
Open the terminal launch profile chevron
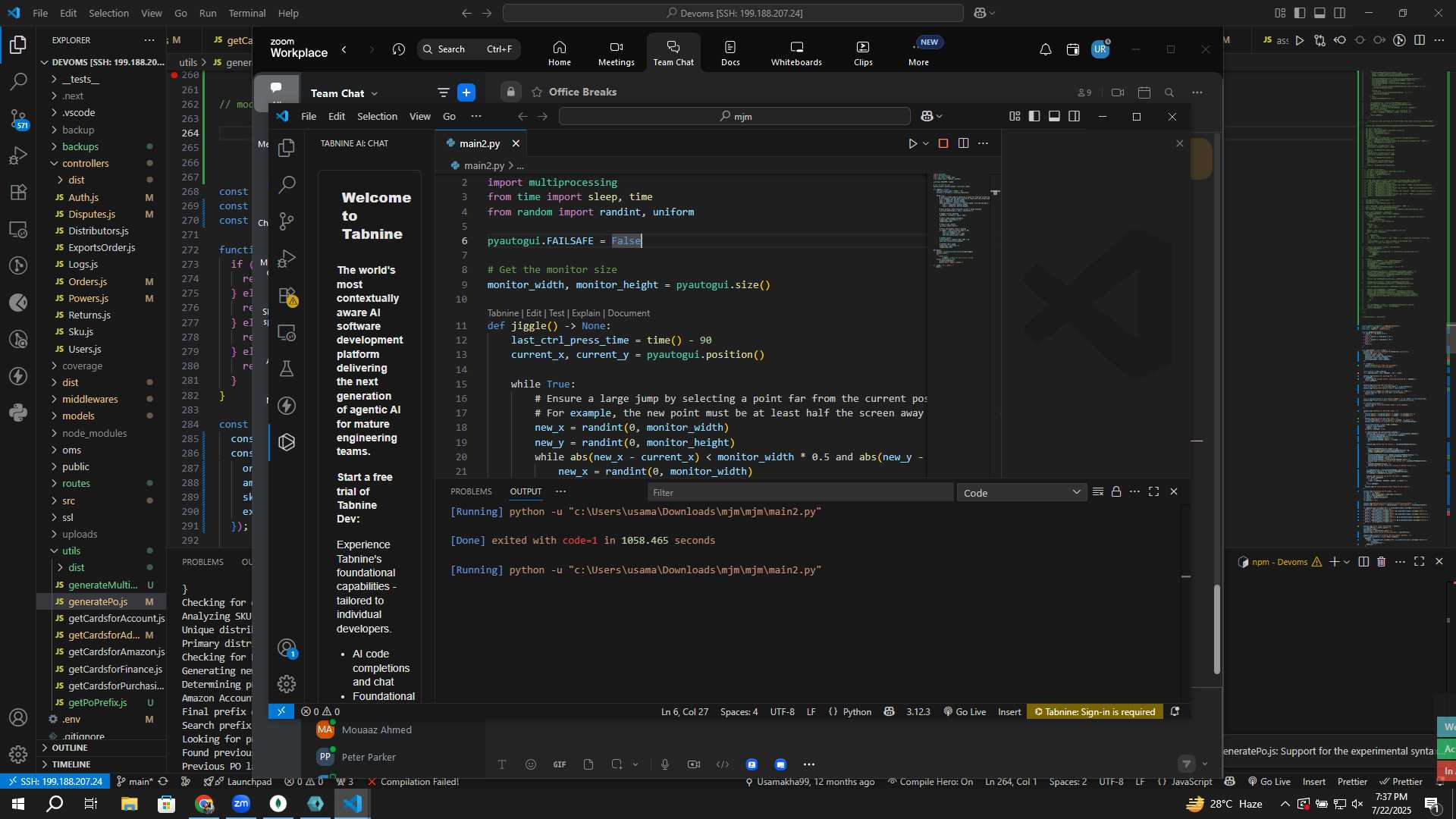pos(1346,562)
